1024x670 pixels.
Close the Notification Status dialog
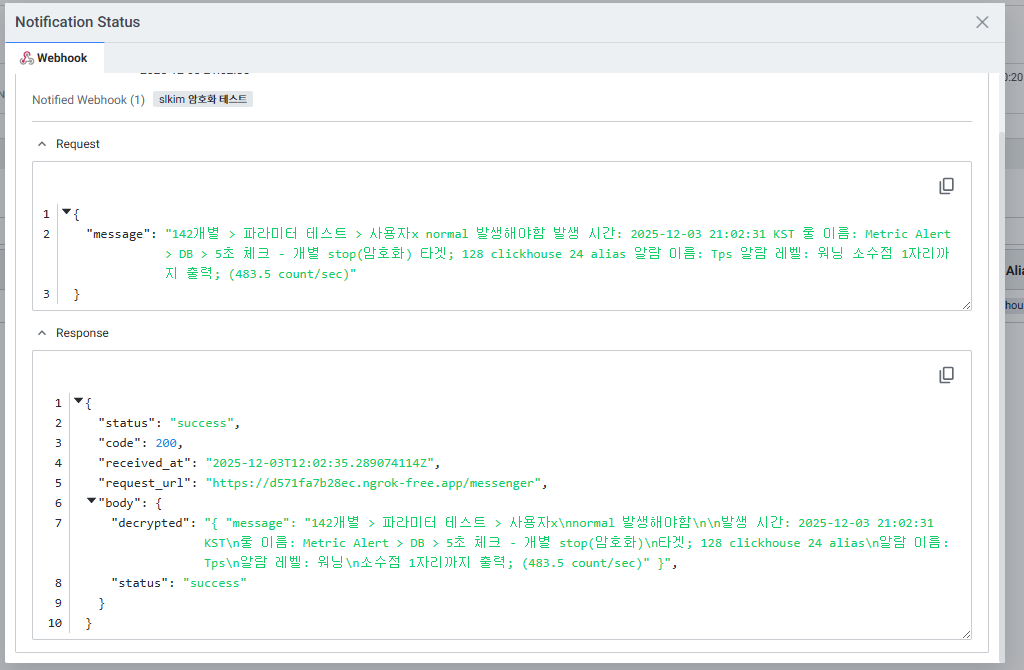[982, 22]
